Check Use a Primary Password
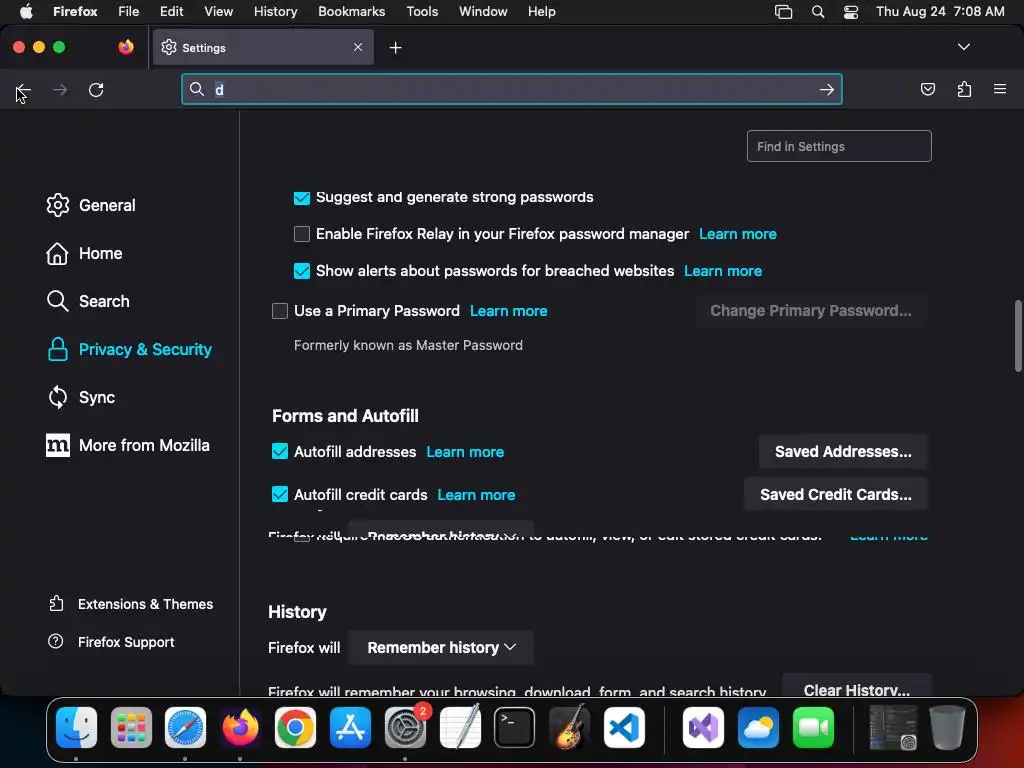 tap(280, 311)
